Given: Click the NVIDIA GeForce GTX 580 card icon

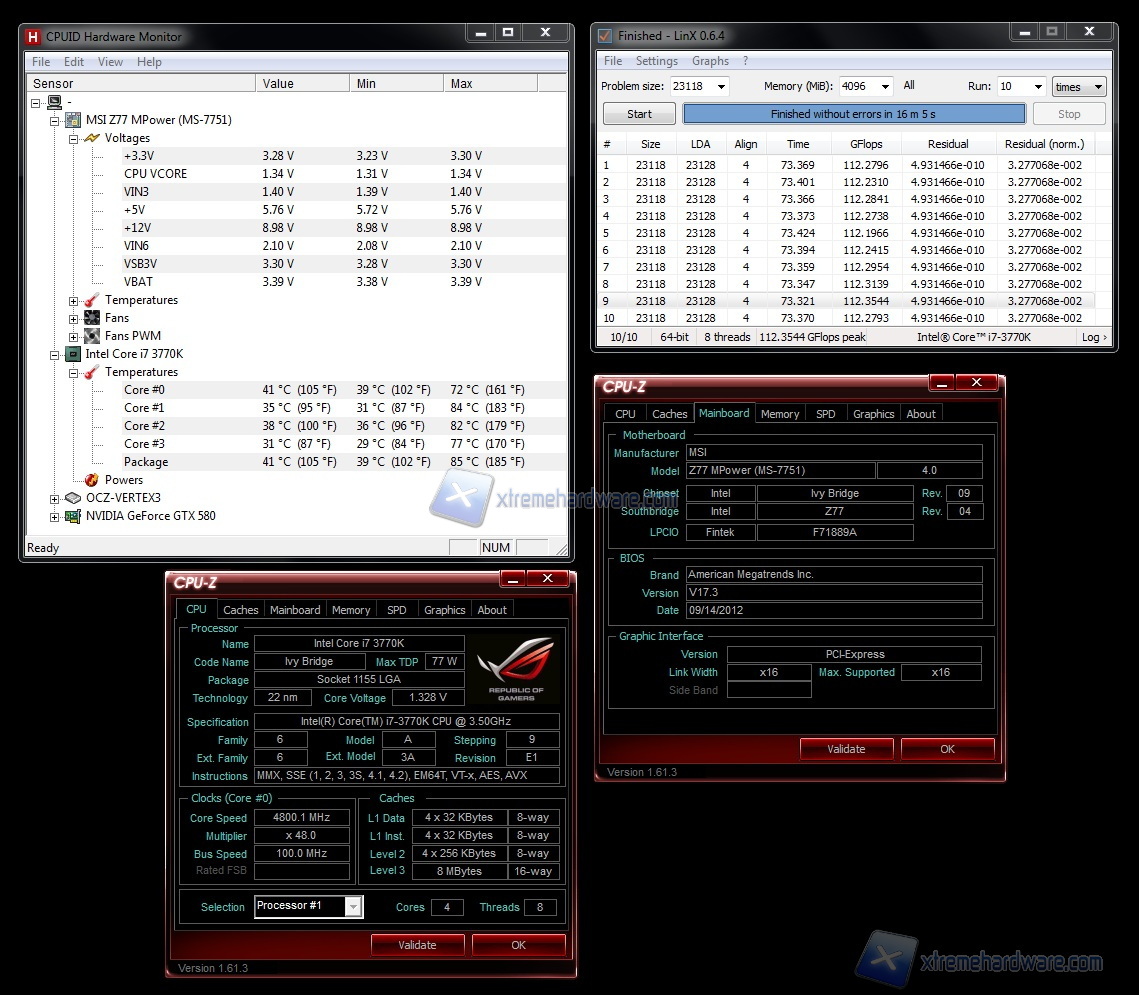Looking at the screenshot, I should pos(73,516).
